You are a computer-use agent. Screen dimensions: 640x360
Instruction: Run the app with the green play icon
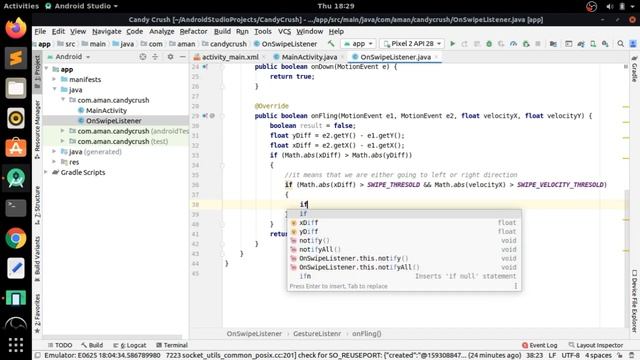coord(452,43)
